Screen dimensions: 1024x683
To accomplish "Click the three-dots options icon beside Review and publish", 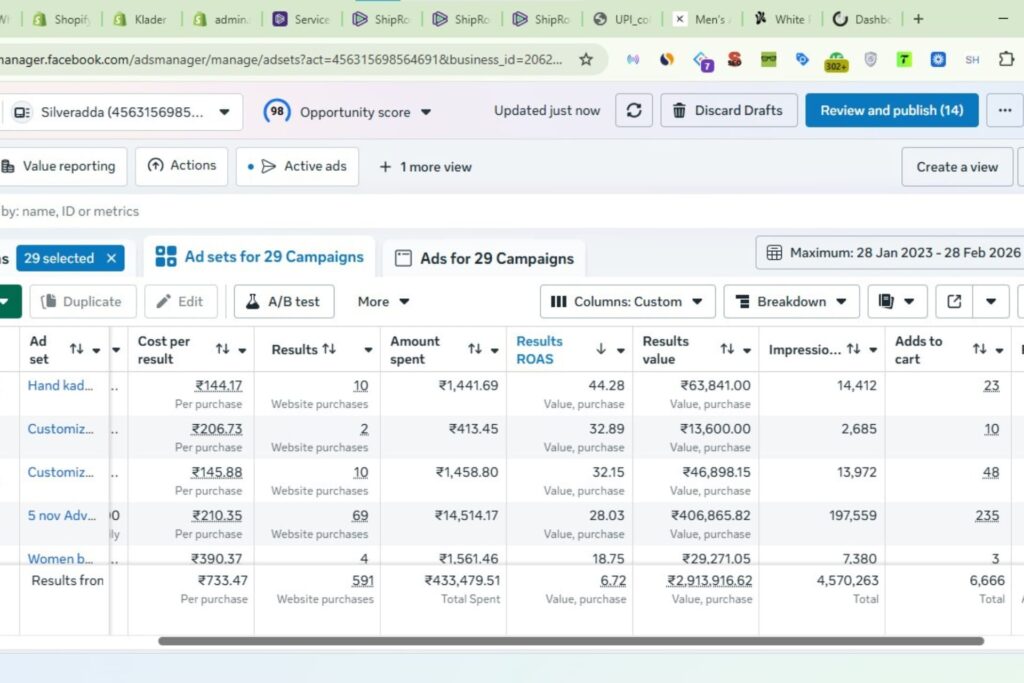I will point(1005,110).
